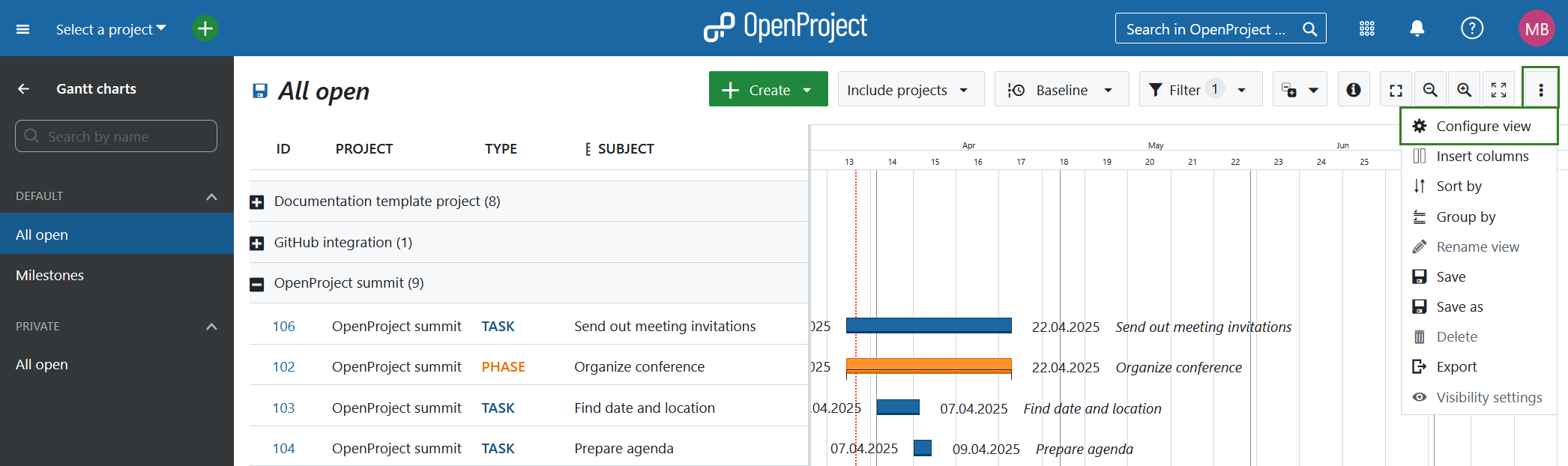Expand the Documentation template project group

[257, 202]
